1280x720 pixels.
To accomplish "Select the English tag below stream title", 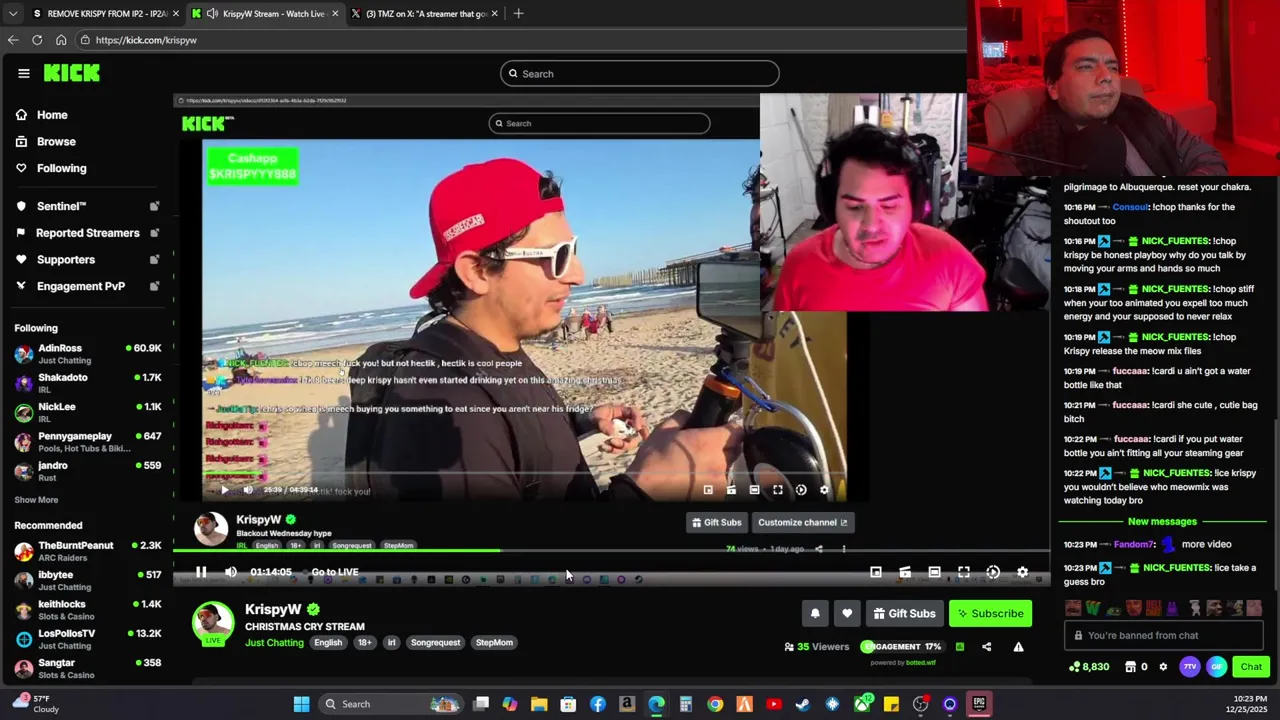I will pos(328,643).
